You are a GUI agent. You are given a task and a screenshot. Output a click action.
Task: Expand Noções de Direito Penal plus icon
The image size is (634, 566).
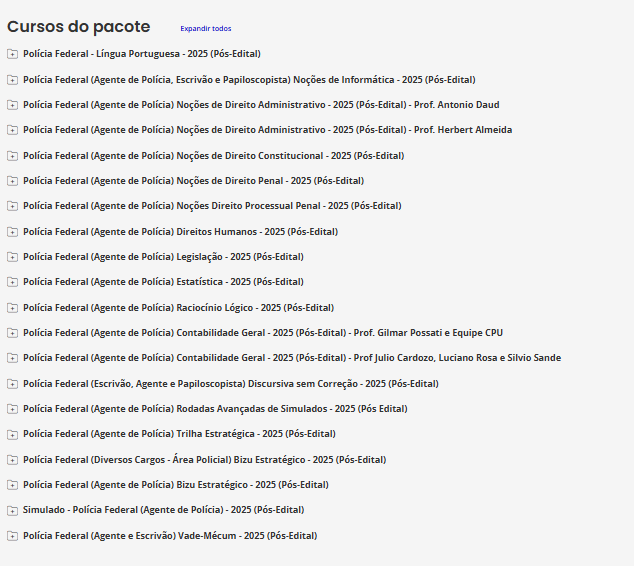pos(13,181)
